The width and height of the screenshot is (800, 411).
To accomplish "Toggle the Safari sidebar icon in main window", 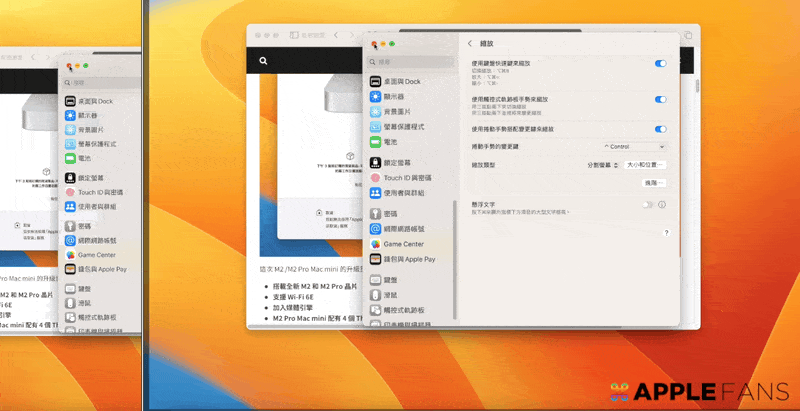I will tap(294, 35).
